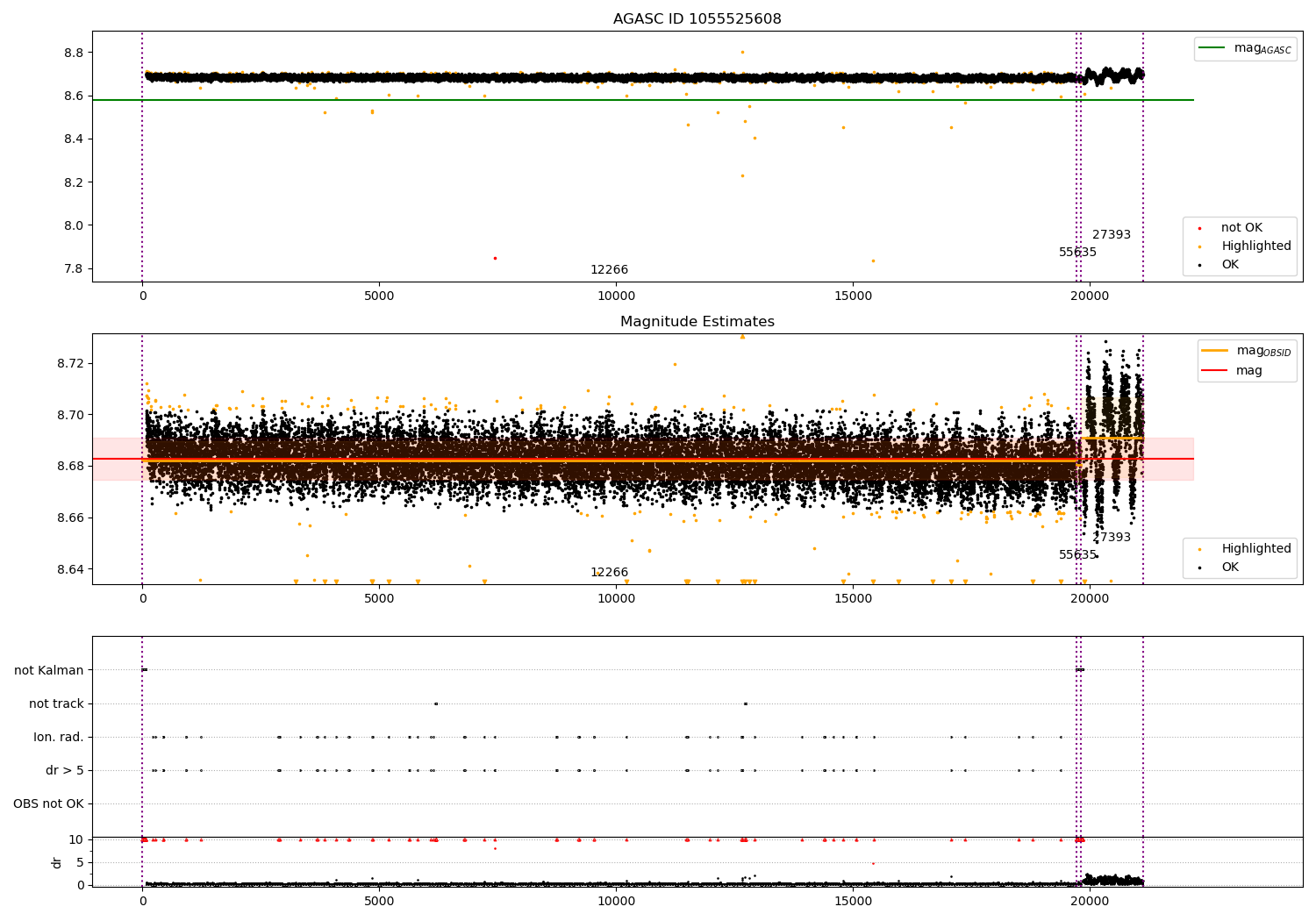Click the "not track" axis label
This screenshot has height=921, width=1316.
pyautogui.click(x=56, y=703)
